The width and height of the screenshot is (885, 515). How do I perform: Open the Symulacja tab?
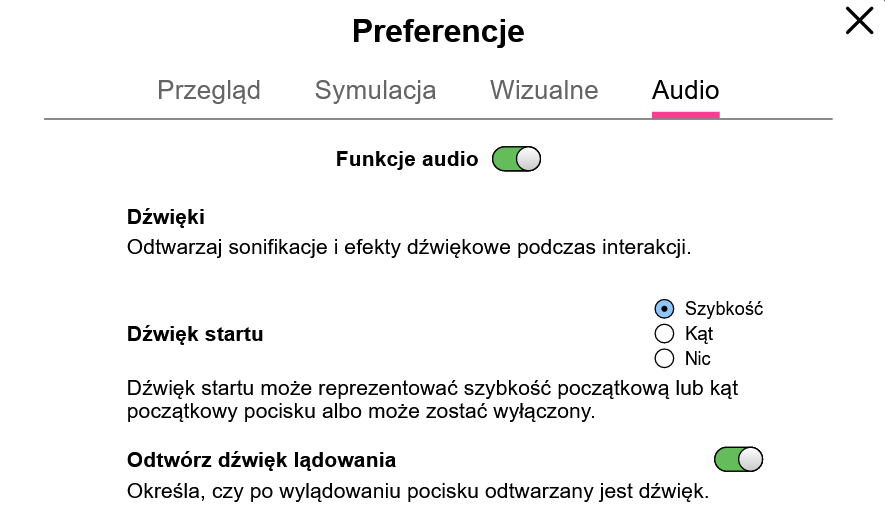pyautogui.click(x=375, y=90)
